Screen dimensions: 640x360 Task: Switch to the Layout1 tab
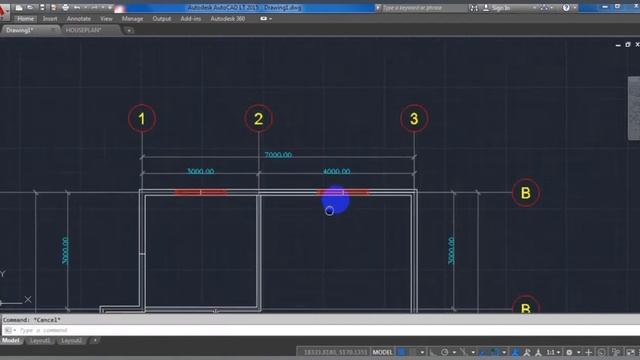pyautogui.click(x=40, y=340)
